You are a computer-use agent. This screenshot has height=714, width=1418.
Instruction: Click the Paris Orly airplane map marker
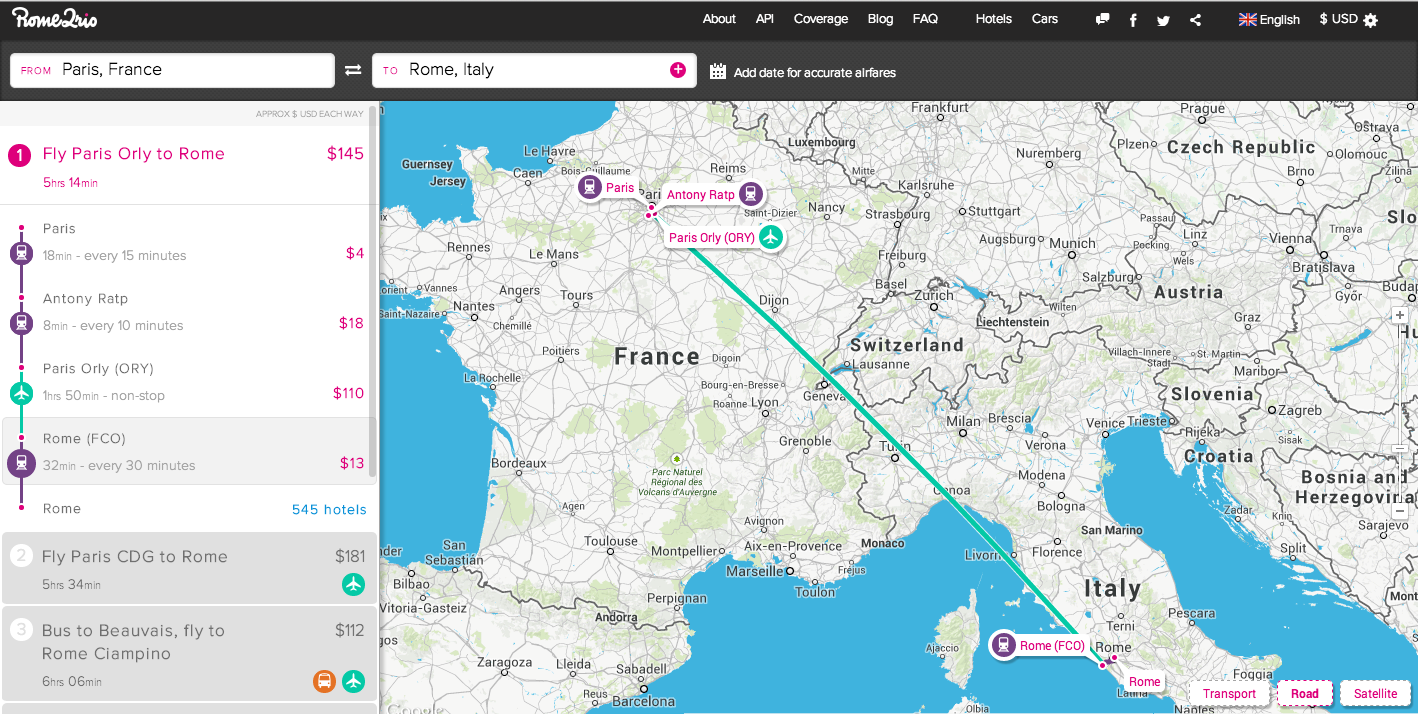pyautogui.click(x=769, y=237)
